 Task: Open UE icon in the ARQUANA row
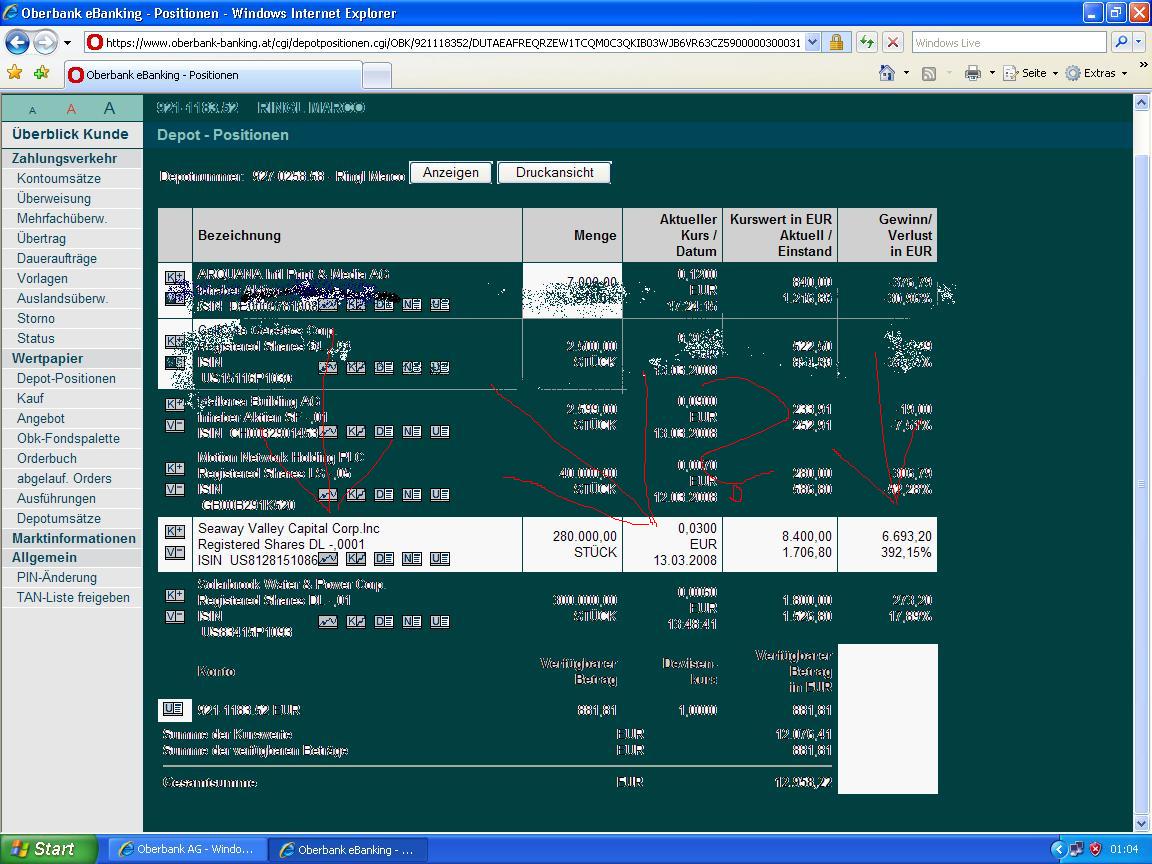pyautogui.click(x=440, y=304)
